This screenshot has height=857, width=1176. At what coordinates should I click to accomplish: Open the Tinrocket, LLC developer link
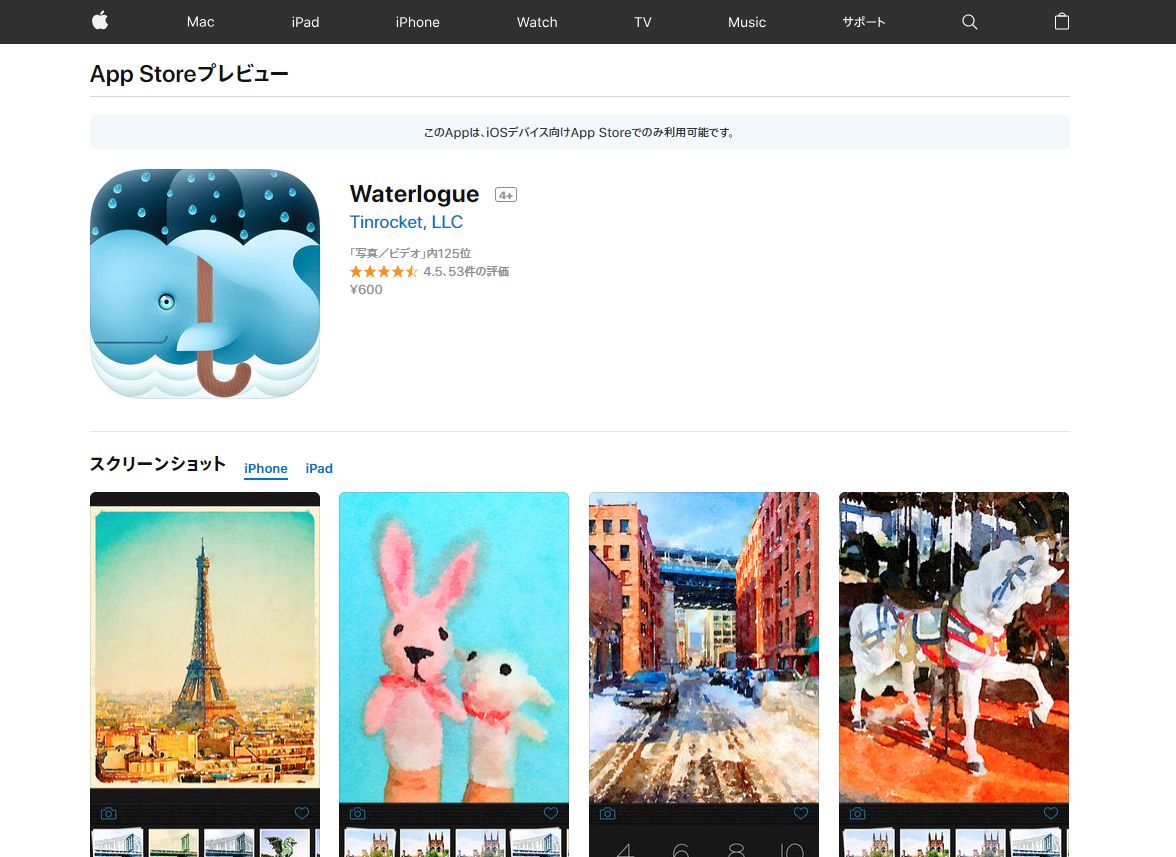point(406,222)
